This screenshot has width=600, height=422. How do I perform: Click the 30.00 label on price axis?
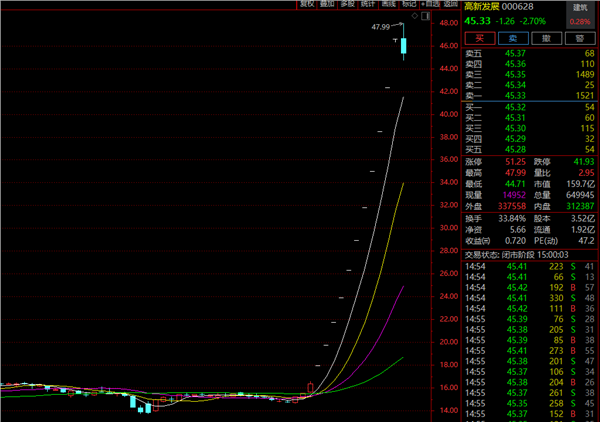(x=449, y=228)
